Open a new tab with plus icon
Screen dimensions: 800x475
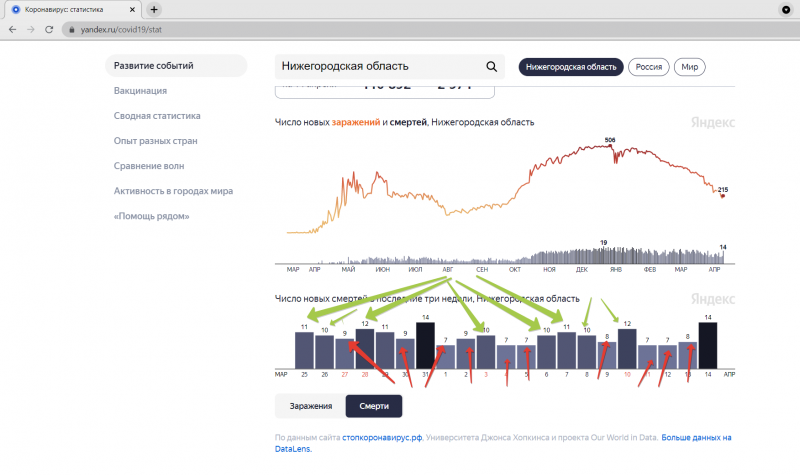pos(154,9)
